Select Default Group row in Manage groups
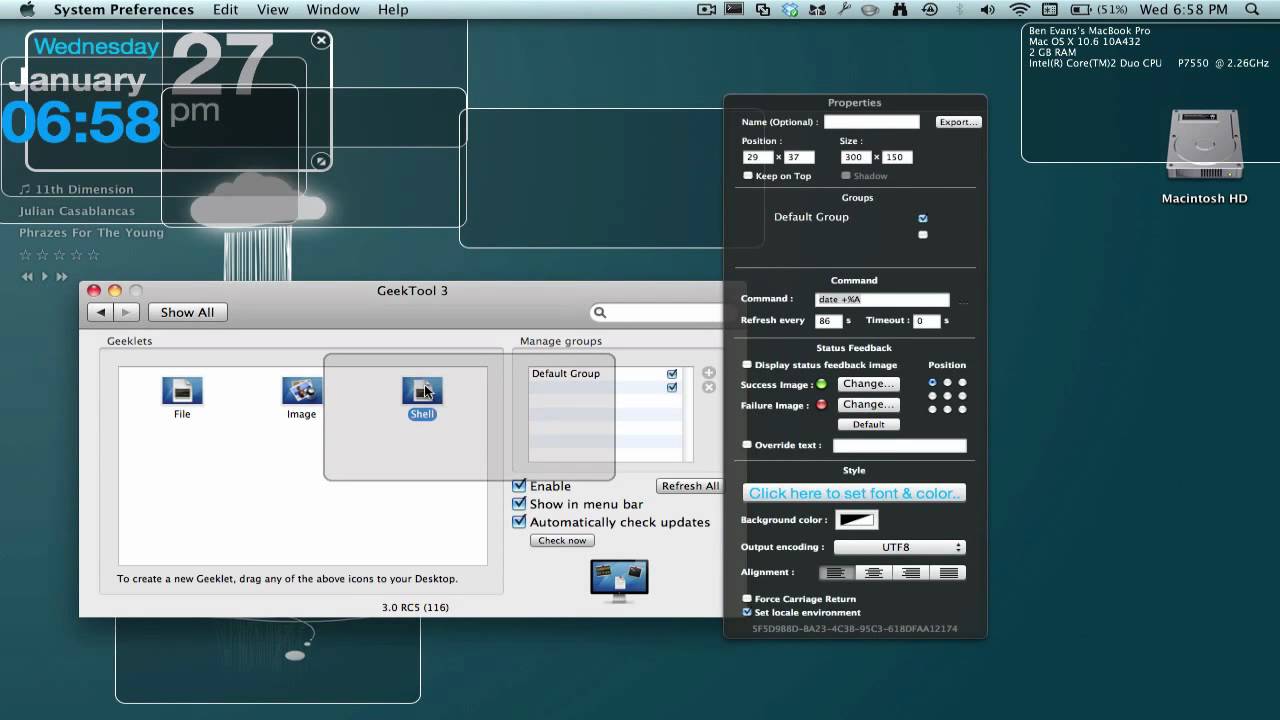The width and height of the screenshot is (1280, 720). (x=606, y=373)
